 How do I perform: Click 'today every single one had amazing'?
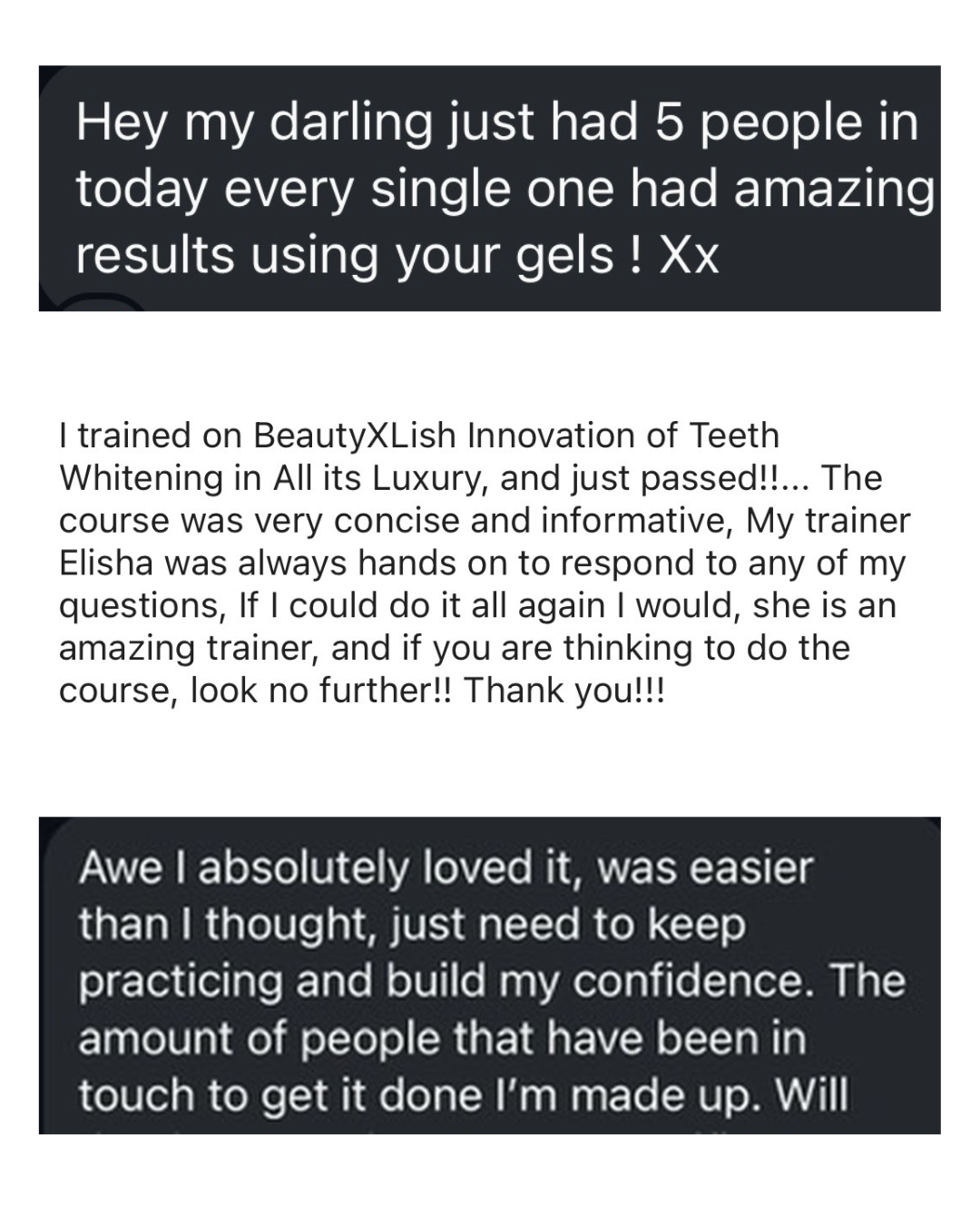tap(505, 189)
